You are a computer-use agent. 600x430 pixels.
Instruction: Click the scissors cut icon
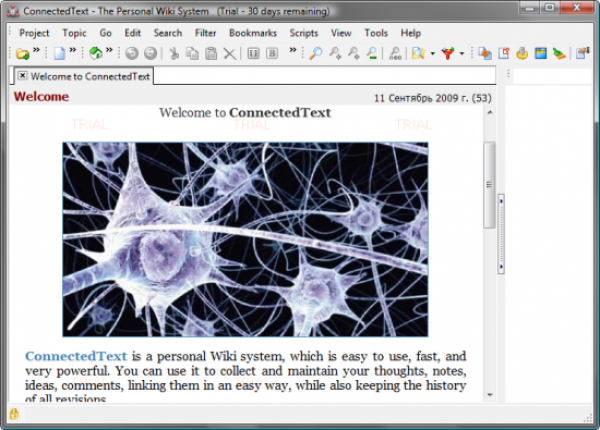point(173,53)
